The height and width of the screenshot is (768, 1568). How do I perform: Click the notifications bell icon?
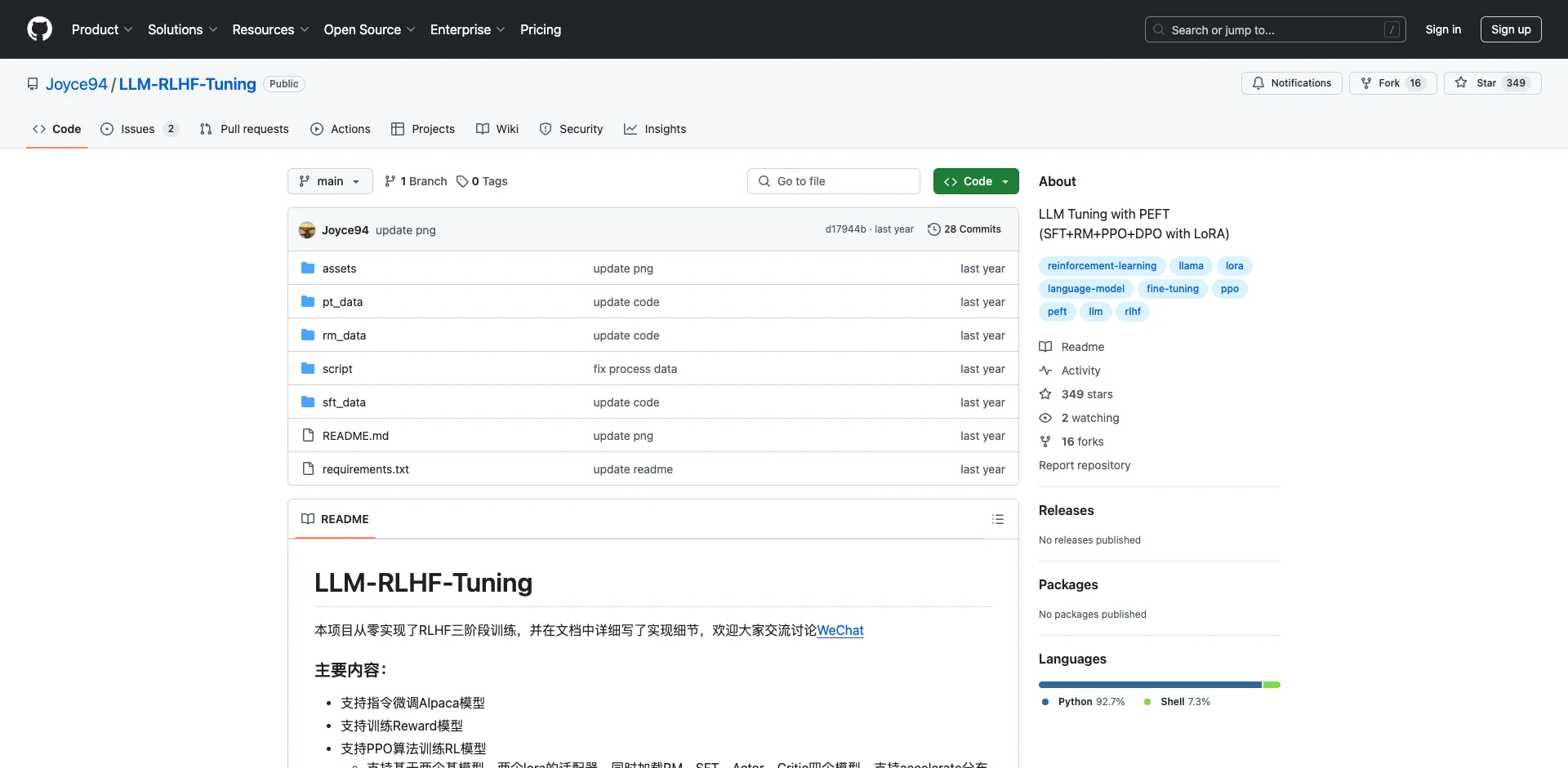click(1258, 83)
